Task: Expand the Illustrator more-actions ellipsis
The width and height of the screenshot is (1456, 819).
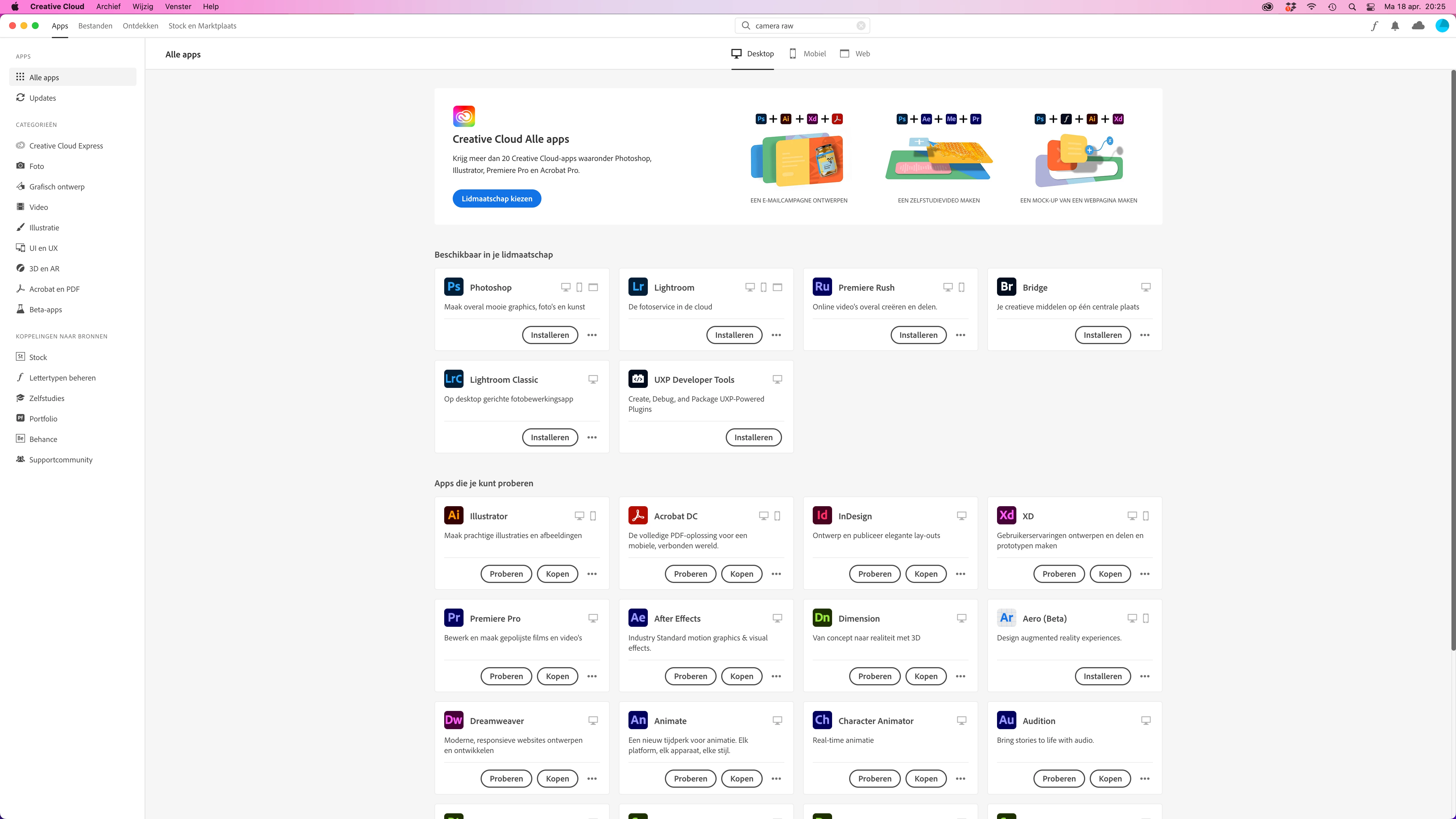Action: 592,574
